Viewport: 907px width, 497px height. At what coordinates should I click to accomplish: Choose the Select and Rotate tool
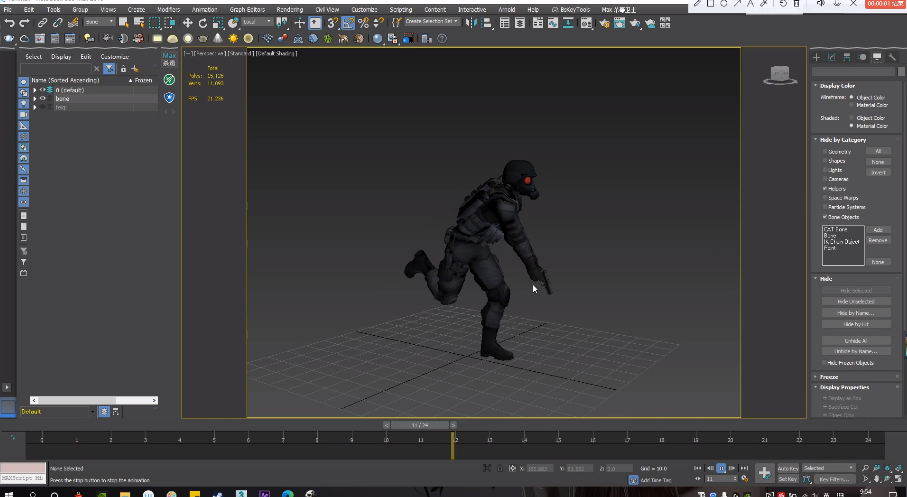coord(202,23)
